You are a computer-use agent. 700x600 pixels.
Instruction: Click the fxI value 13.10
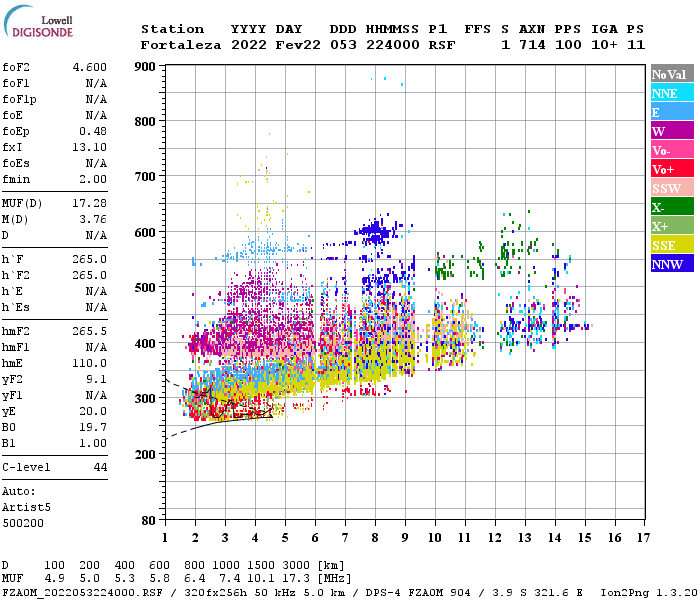pyautogui.click(x=90, y=148)
